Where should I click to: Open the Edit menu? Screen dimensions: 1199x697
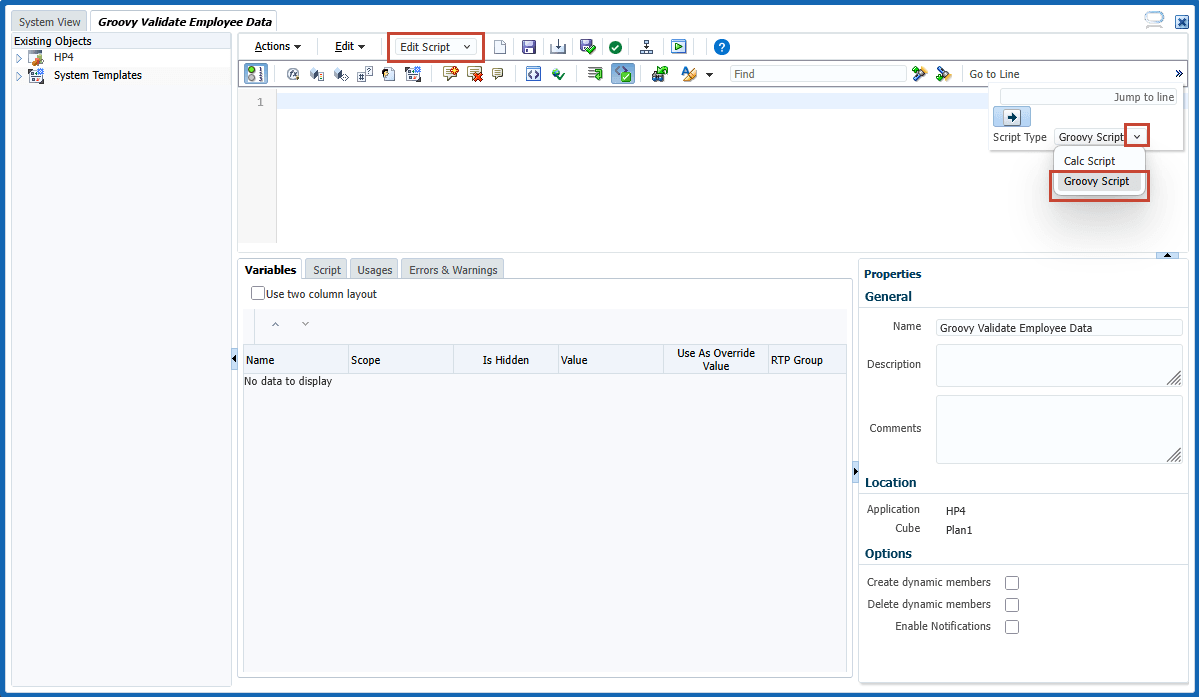coord(349,47)
